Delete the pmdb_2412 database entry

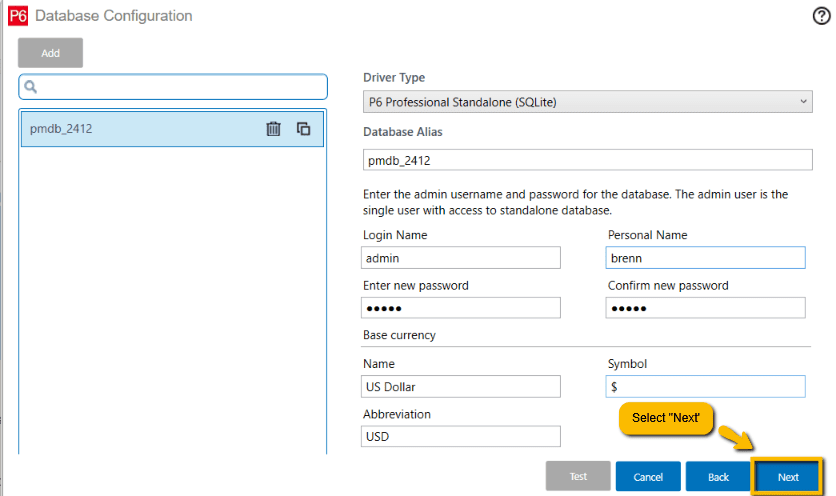pos(273,129)
